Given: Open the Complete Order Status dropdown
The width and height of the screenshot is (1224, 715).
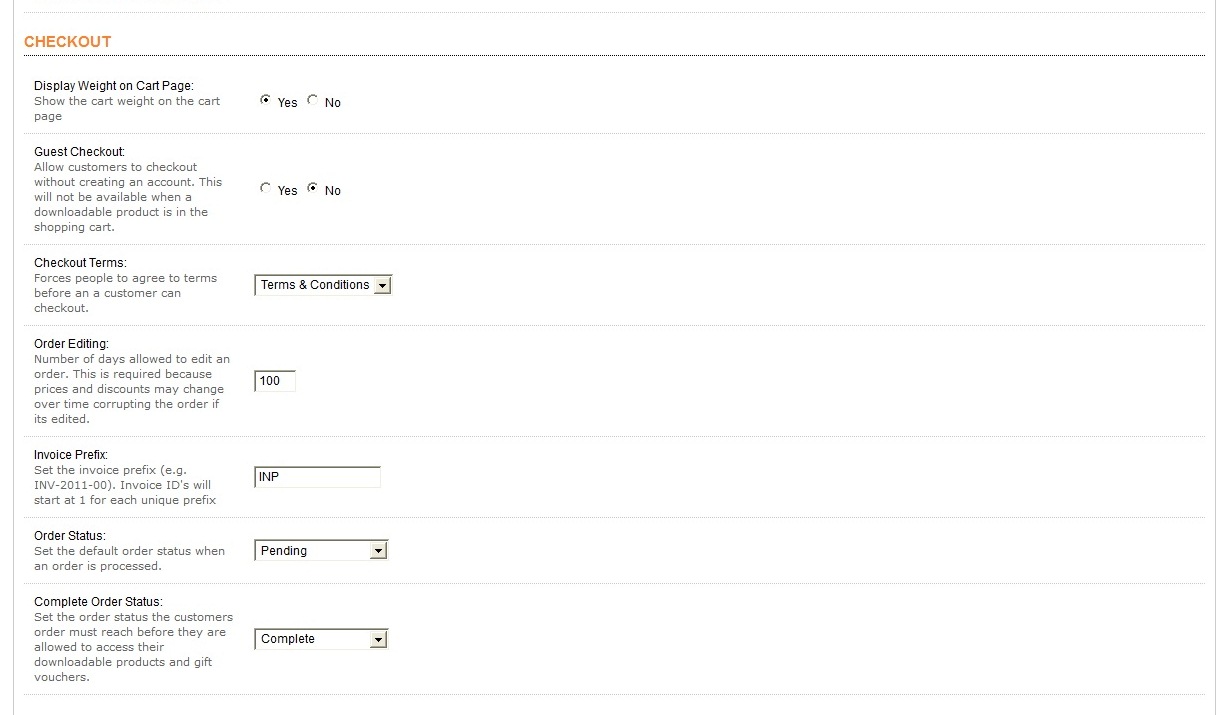Looking at the screenshot, I should [x=321, y=639].
